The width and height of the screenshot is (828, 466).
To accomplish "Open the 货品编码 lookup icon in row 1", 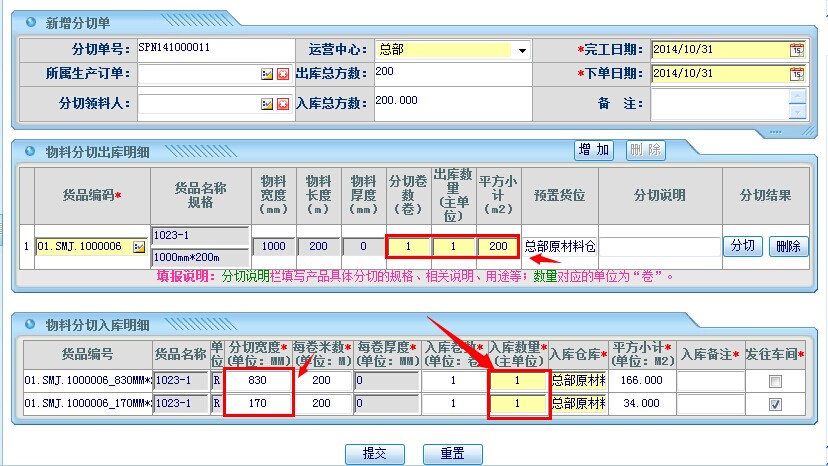I will (139, 246).
